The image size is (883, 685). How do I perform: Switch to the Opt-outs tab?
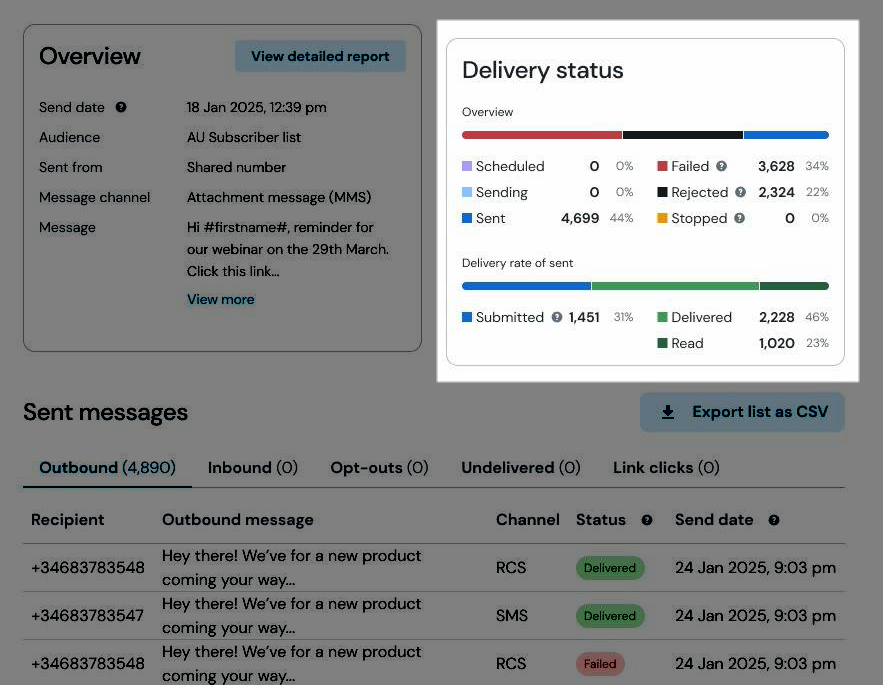point(380,468)
